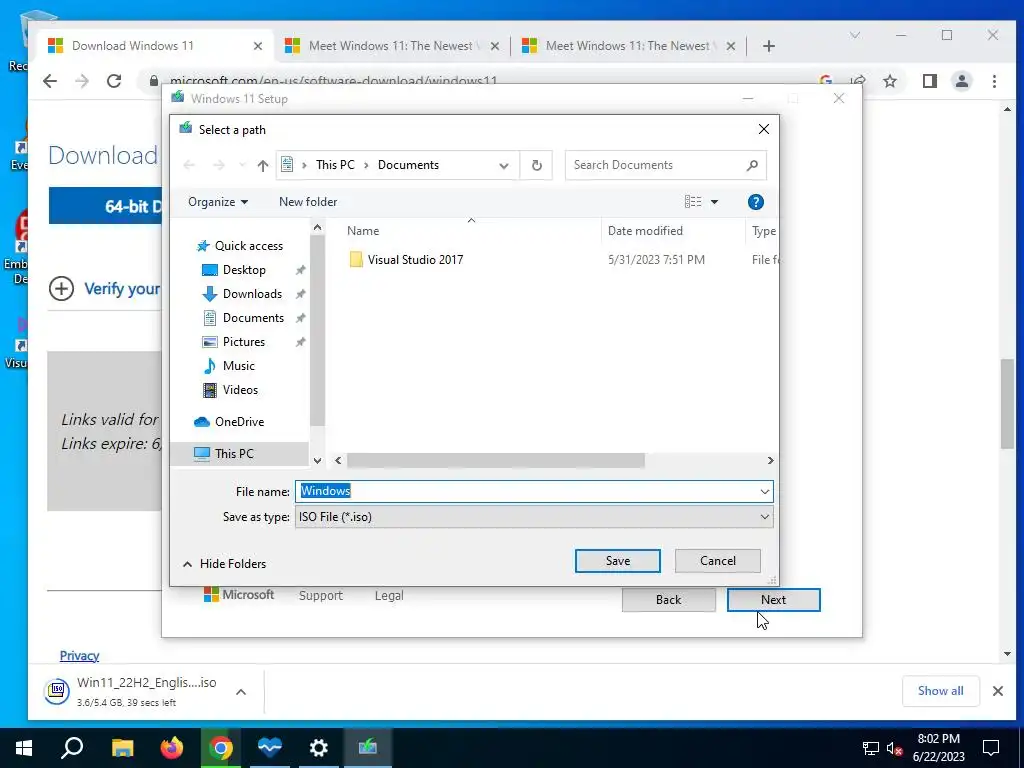Open File Explorer from taskbar

pyautogui.click(x=122, y=748)
